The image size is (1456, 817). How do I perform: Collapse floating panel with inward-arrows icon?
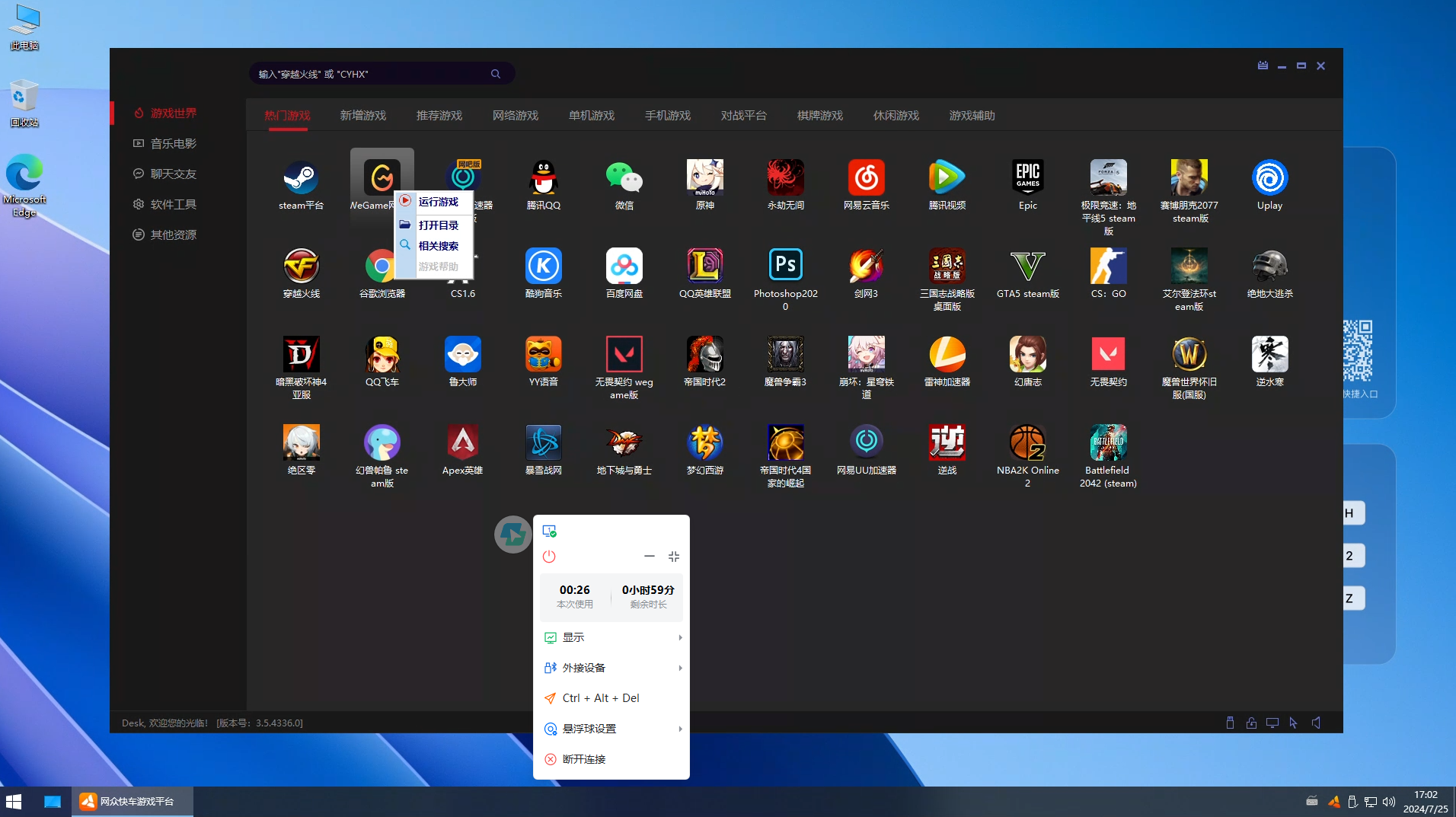[674, 557]
